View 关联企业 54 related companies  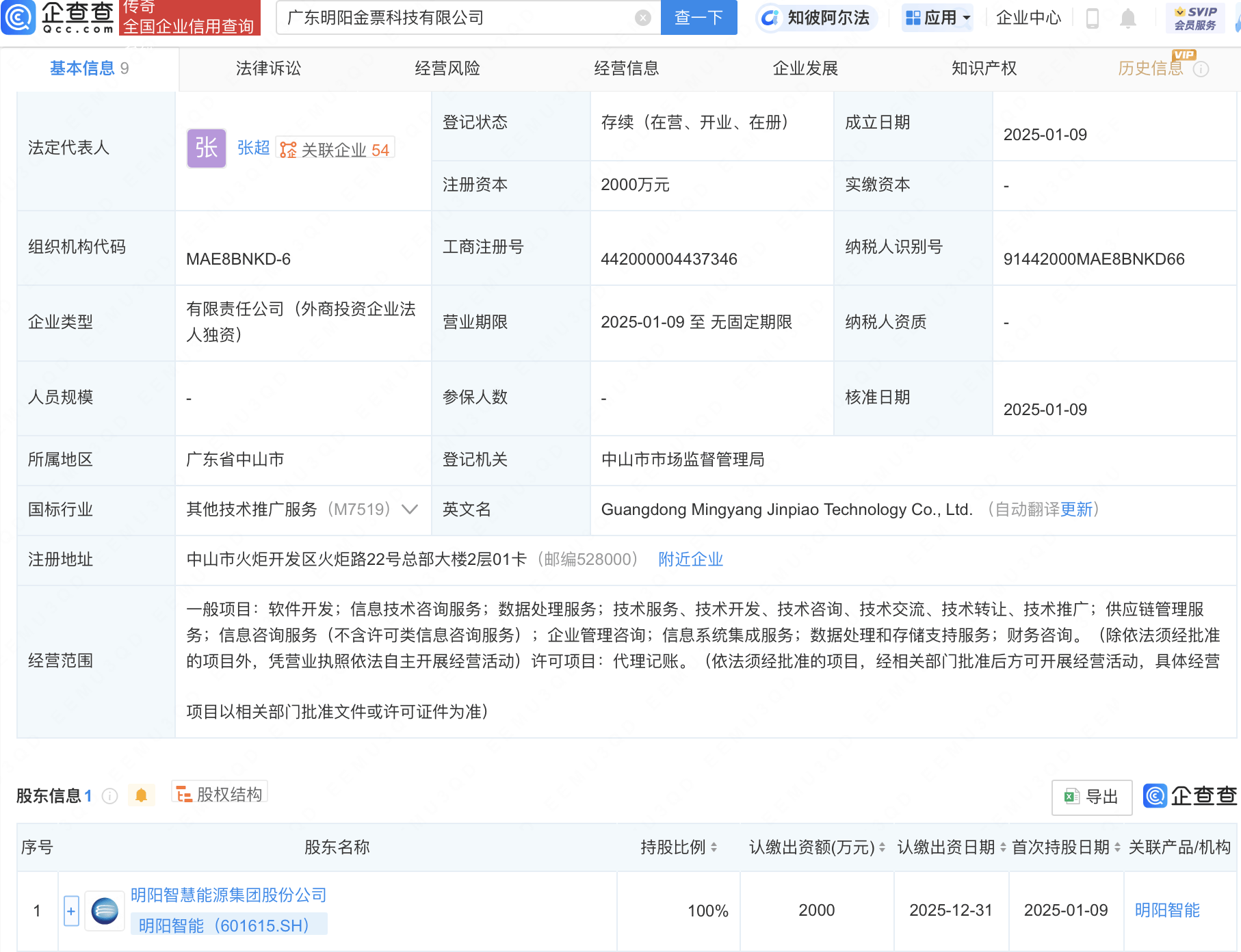[335, 149]
